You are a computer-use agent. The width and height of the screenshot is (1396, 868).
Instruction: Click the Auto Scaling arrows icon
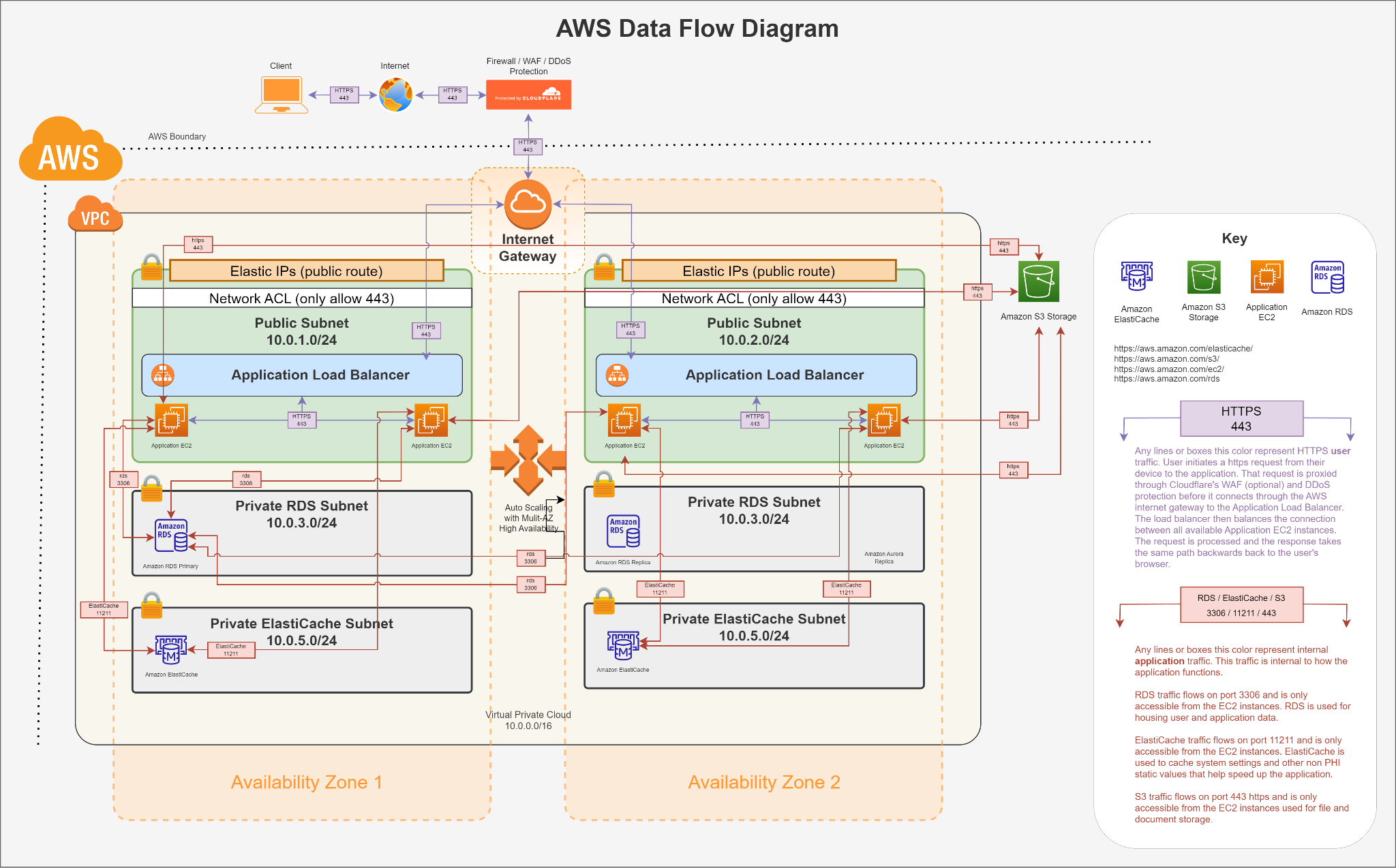tap(528, 460)
